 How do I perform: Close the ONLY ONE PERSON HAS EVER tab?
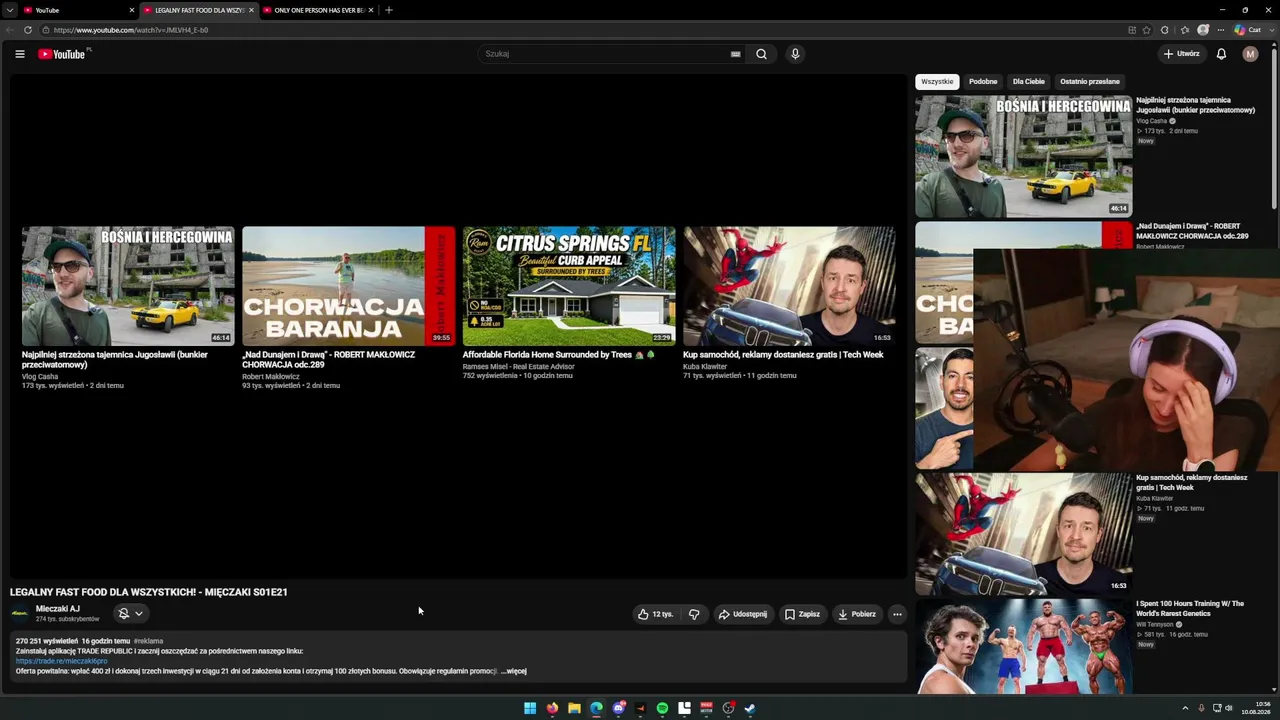coord(371,10)
